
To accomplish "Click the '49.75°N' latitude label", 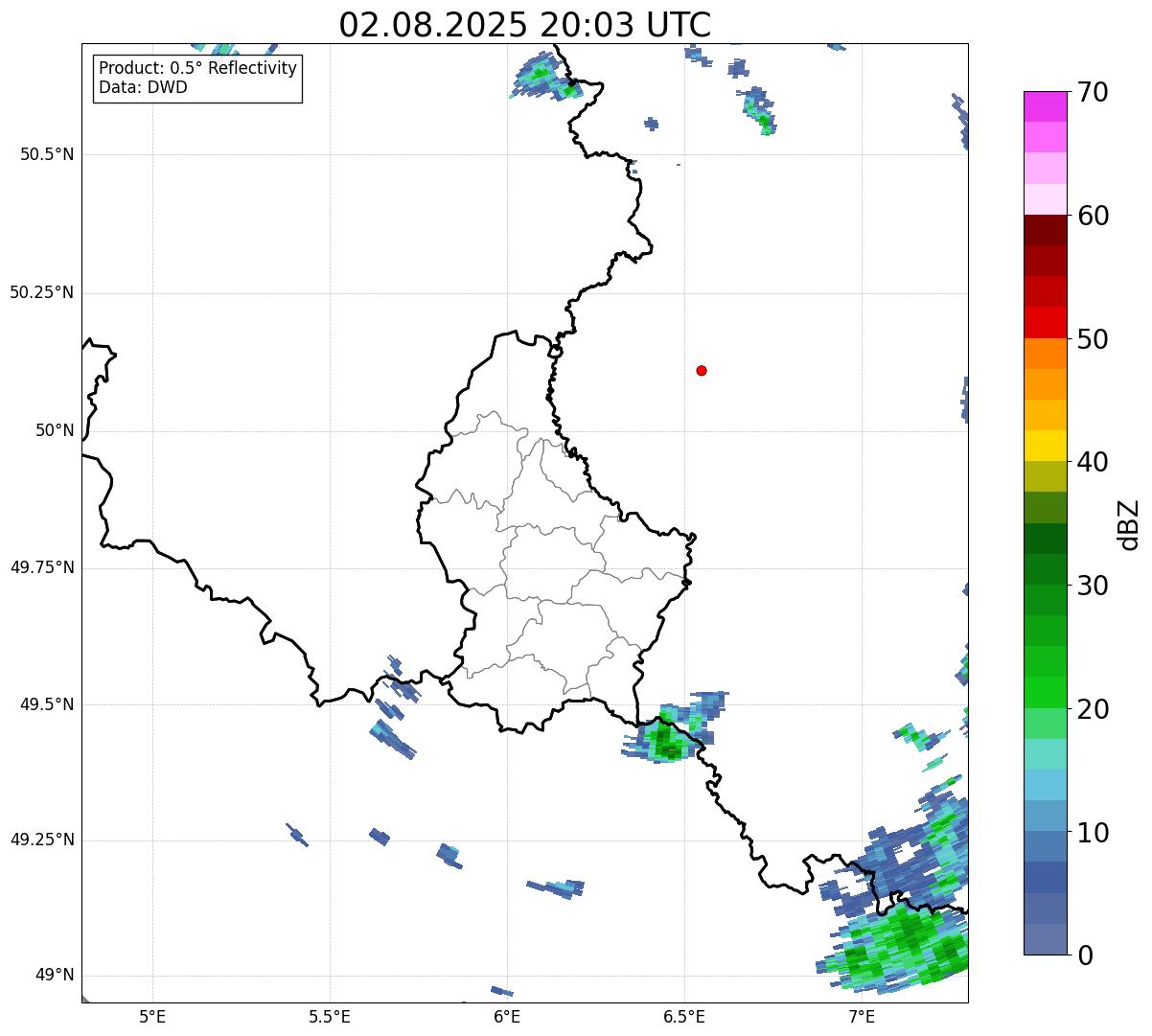I will click(x=41, y=567).
